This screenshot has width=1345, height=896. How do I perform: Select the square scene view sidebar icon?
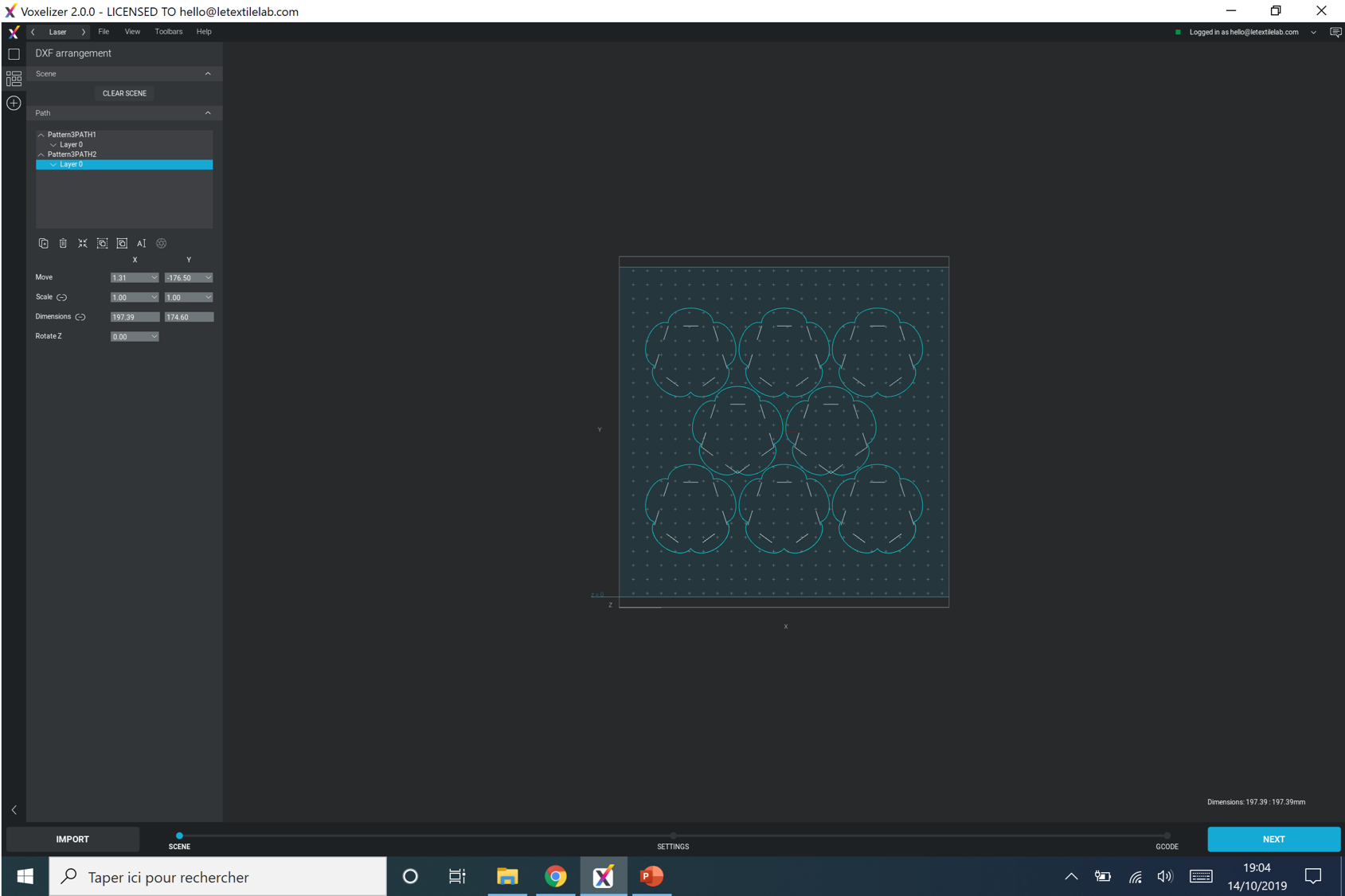pos(14,54)
